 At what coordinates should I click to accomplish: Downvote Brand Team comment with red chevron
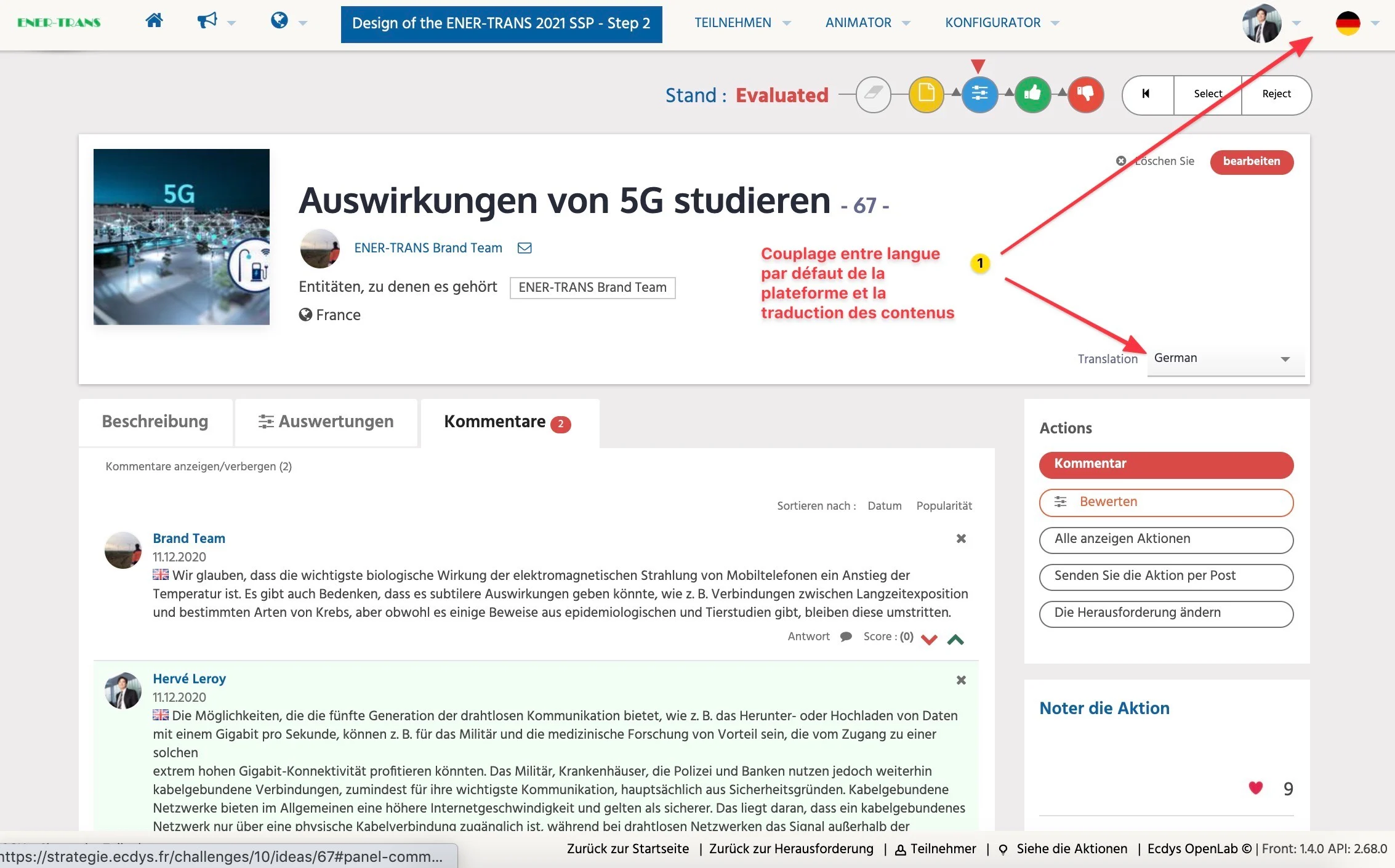pos(929,639)
